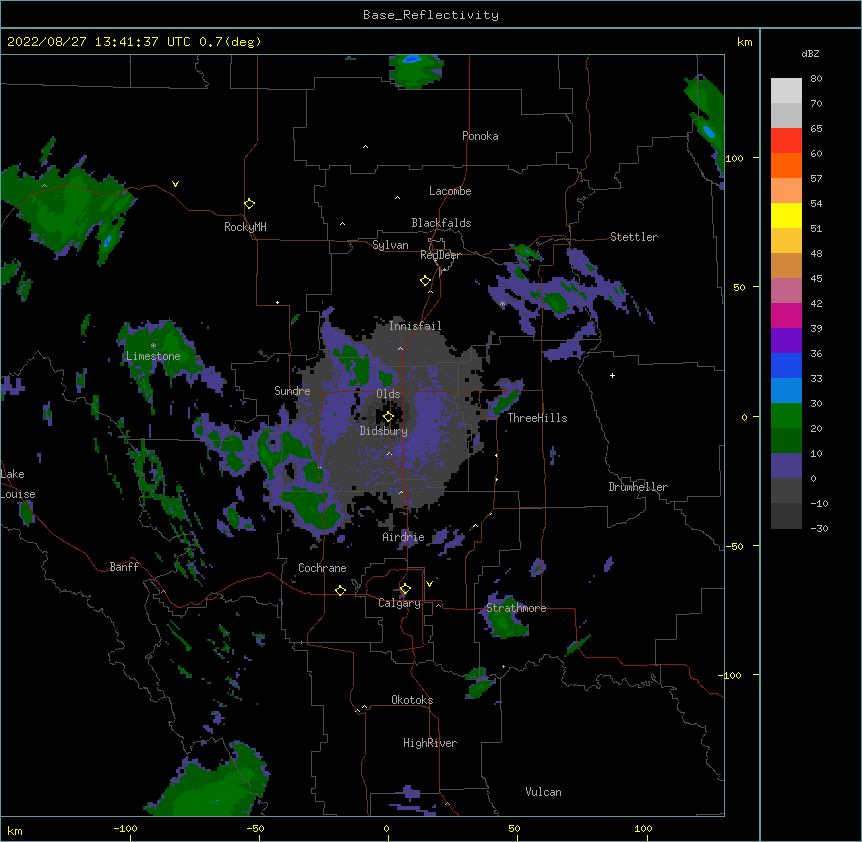Click the -100 tick on the bottom axis
Viewport: 862px width, 842px height.
point(125,828)
